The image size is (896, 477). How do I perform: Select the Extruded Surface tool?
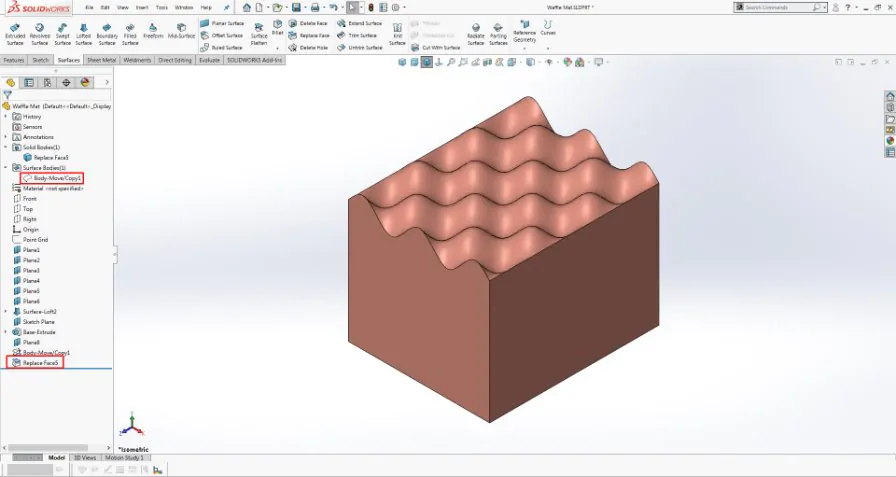(x=15, y=34)
